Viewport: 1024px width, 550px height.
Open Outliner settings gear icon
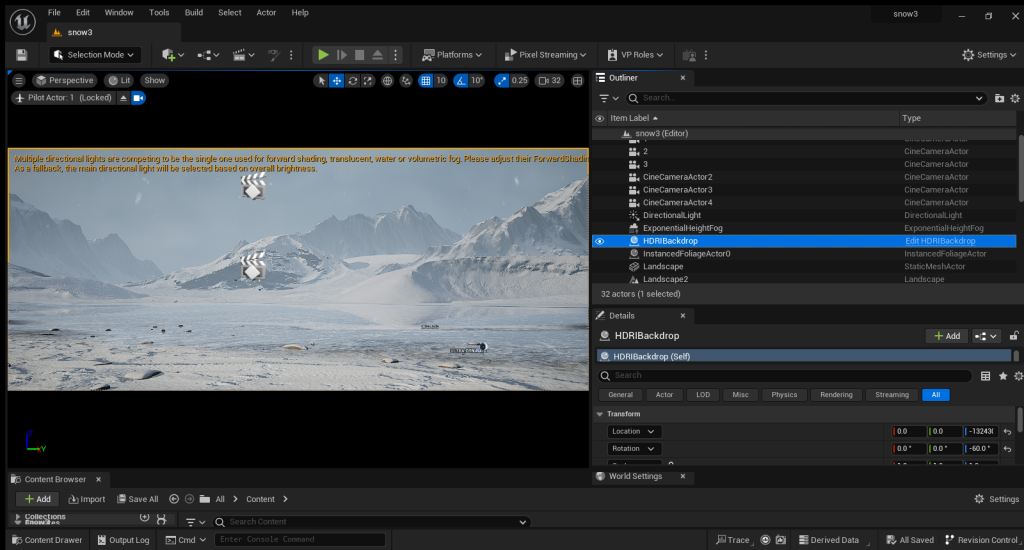[1015, 98]
